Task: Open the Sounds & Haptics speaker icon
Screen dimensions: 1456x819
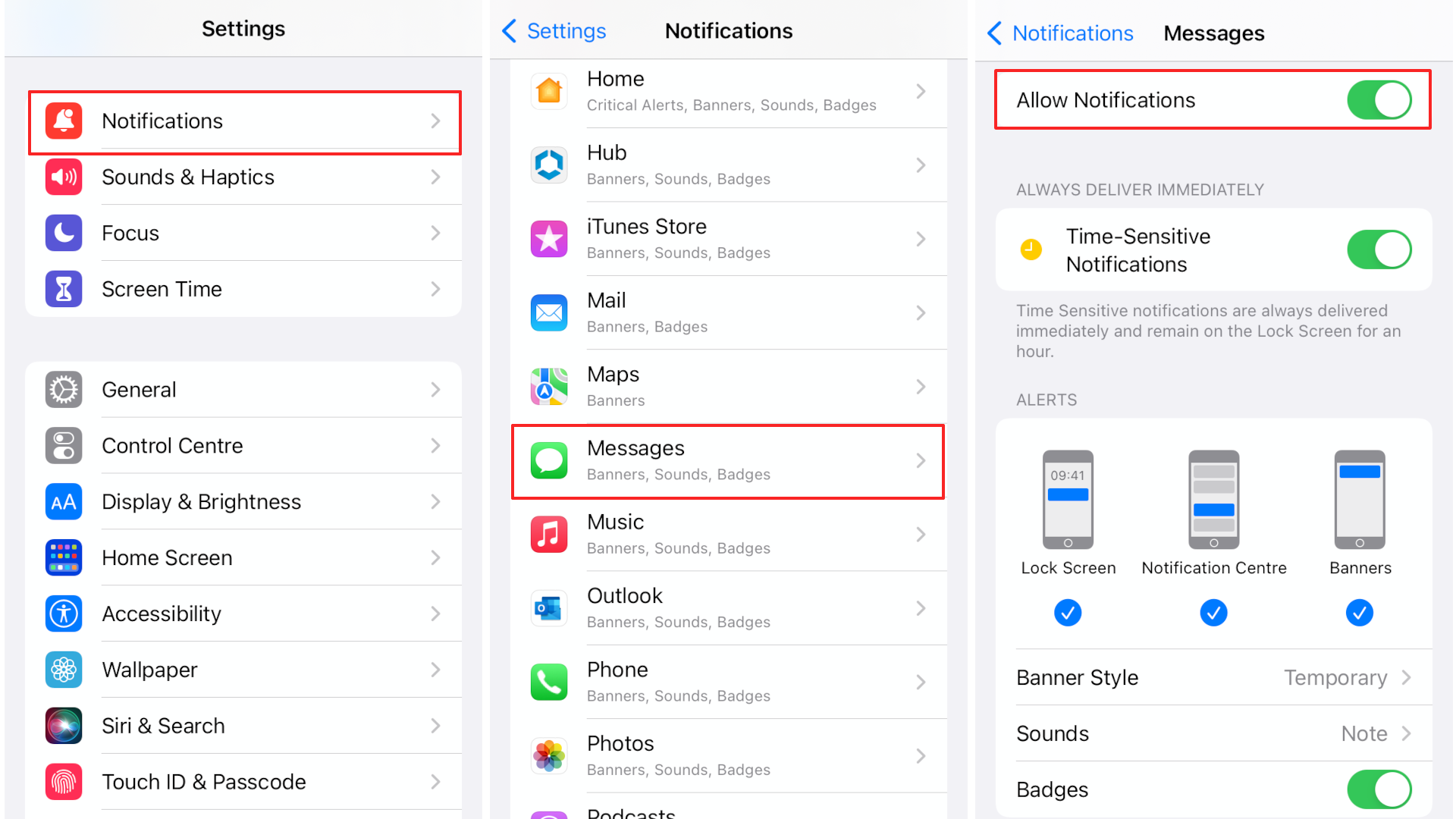Action: pyautogui.click(x=64, y=177)
